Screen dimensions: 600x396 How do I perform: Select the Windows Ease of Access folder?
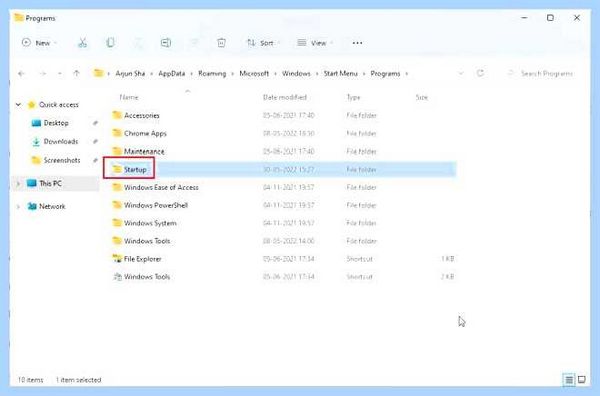[x=283, y=187]
